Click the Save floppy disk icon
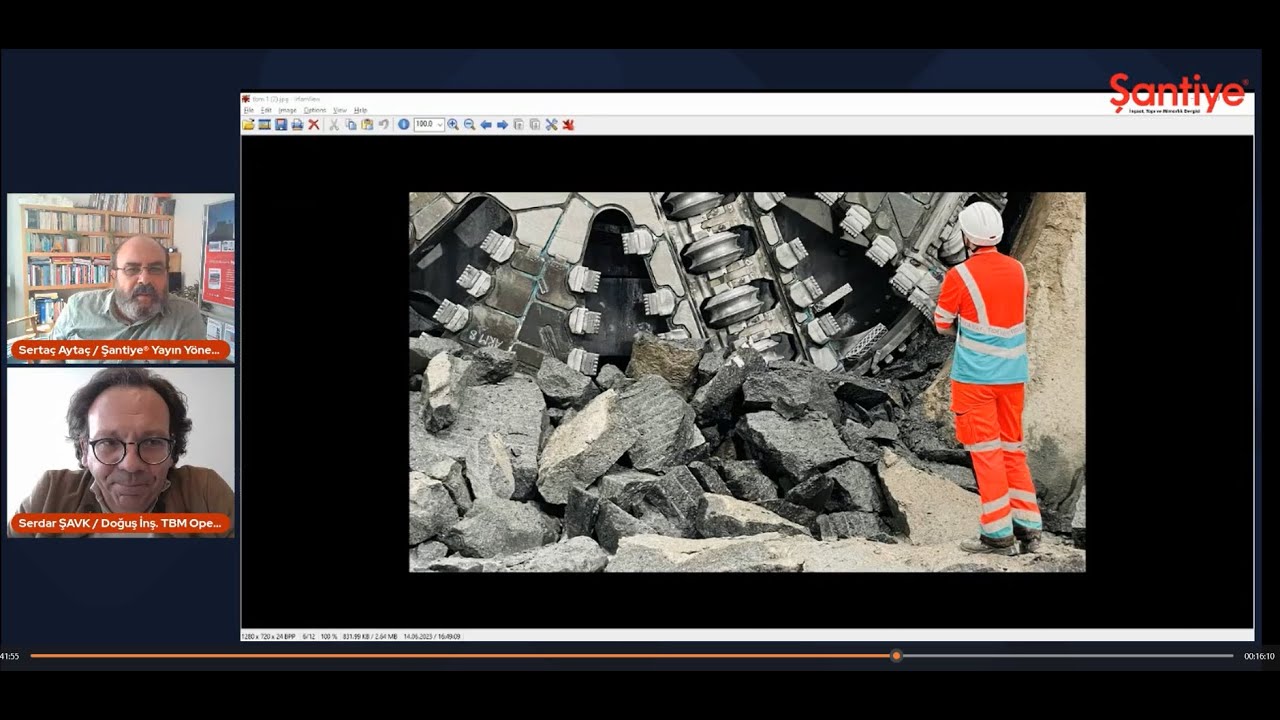This screenshot has width=1280, height=720. (281, 125)
